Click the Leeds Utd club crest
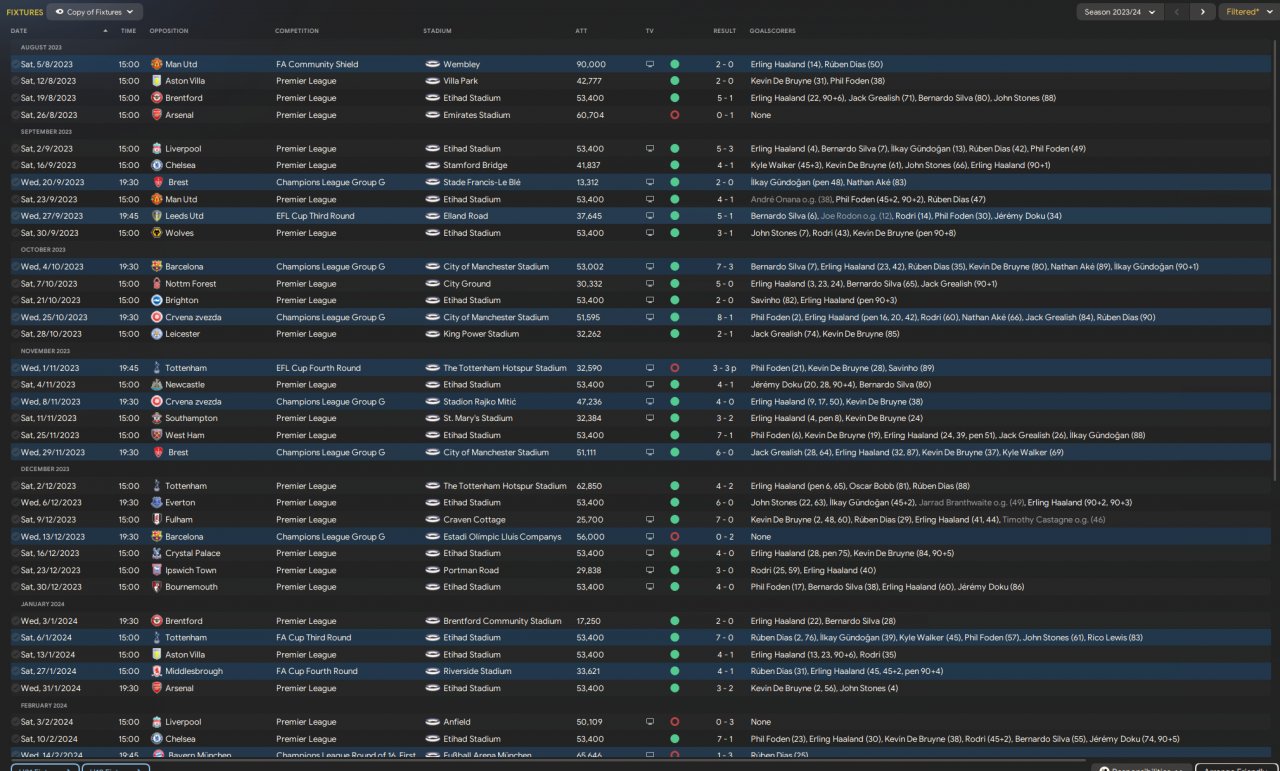Image resolution: width=1280 pixels, height=771 pixels. click(156, 216)
